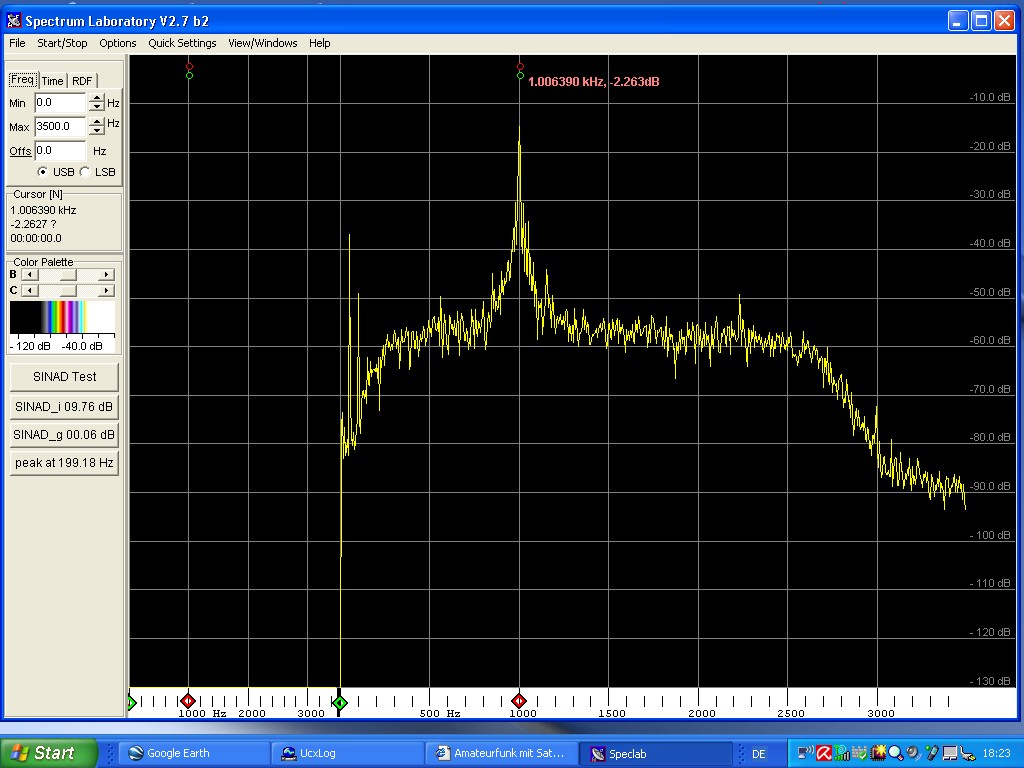This screenshot has width=1024, height=768.
Task: Increase the Min frequency with the up arrow
Action: [96, 98]
